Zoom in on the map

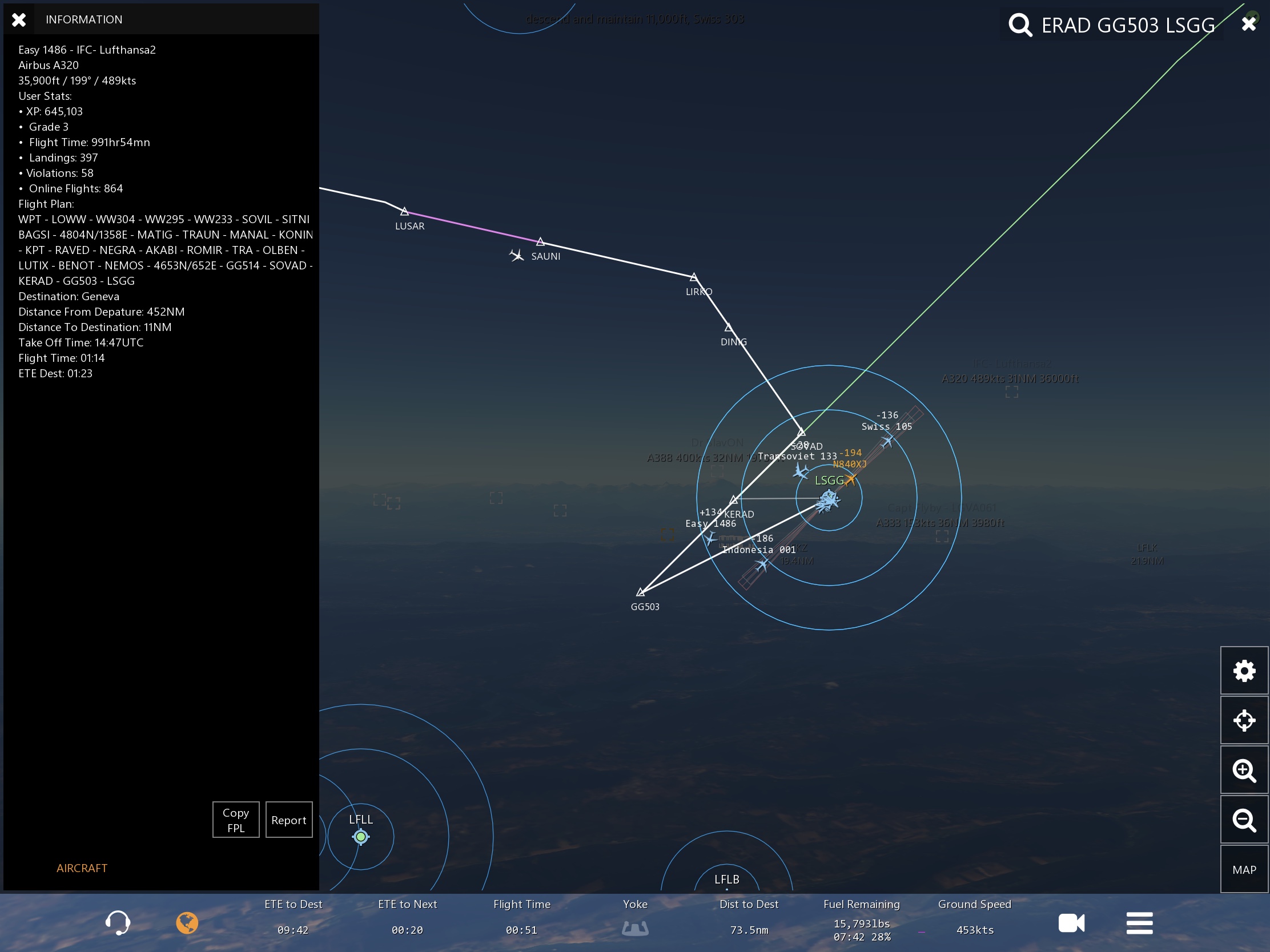click(x=1244, y=770)
